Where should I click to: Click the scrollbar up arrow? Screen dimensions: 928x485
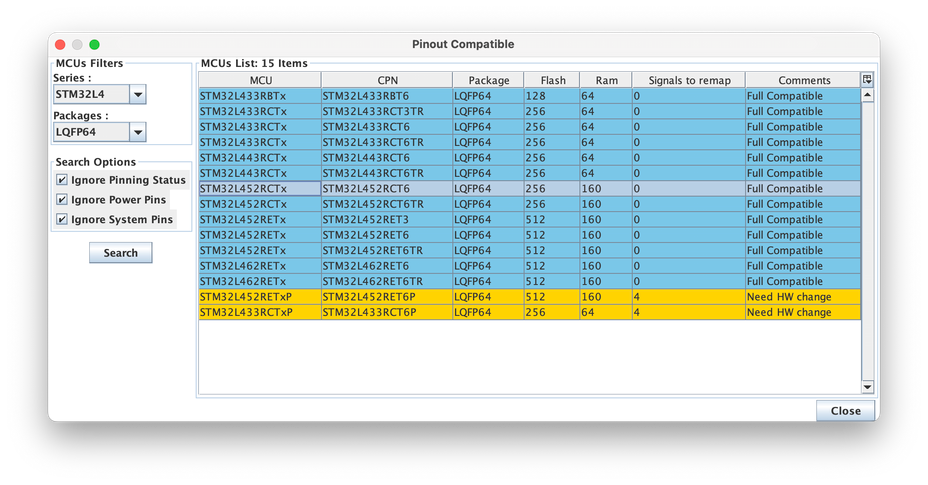pos(867,95)
